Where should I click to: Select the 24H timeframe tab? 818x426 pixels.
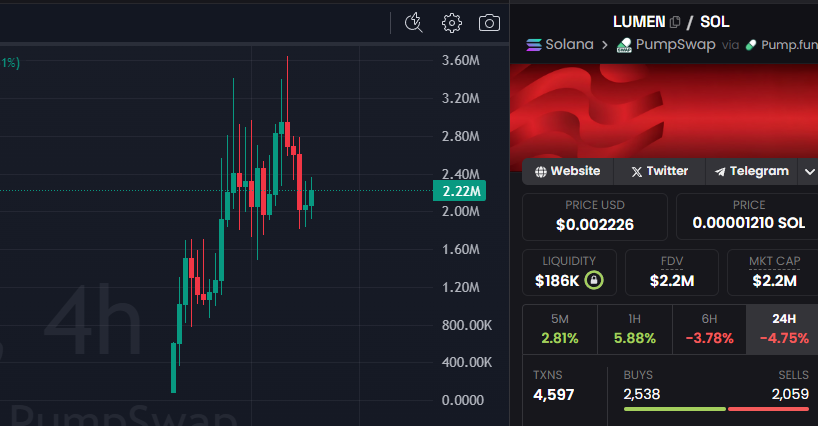783,330
